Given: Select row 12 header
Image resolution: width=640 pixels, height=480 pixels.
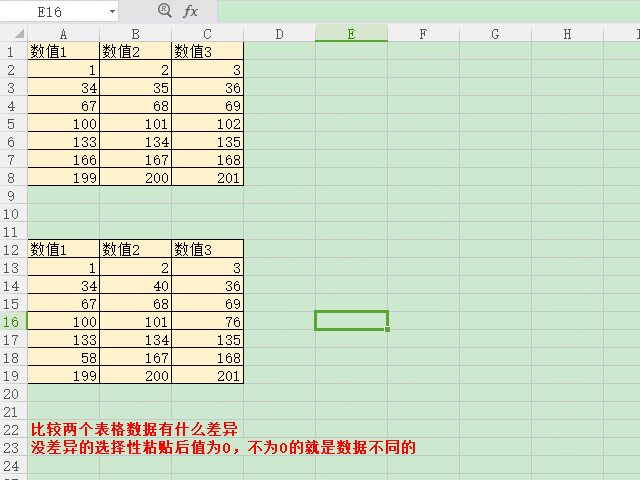Looking at the screenshot, I should [x=11, y=250].
